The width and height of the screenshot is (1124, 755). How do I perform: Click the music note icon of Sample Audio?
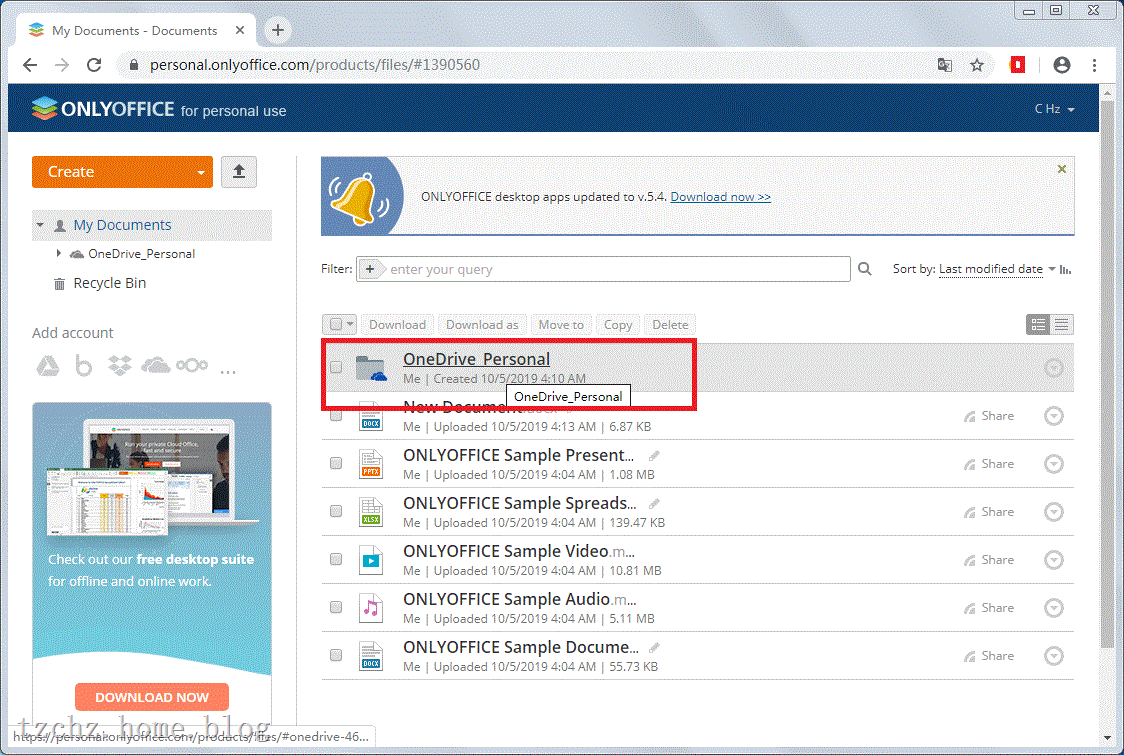click(x=371, y=608)
